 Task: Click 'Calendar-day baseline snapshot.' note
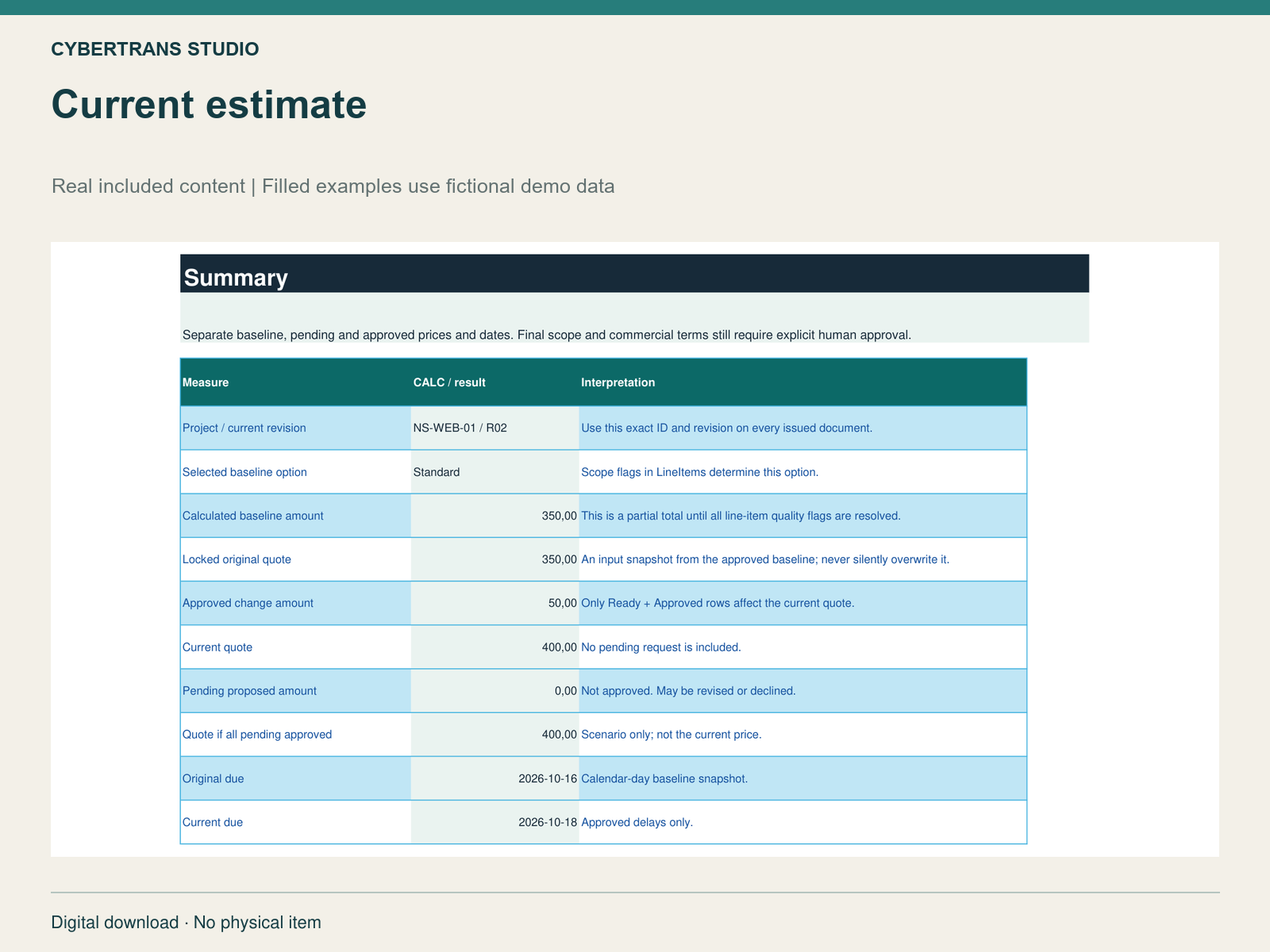click(664, 779)
